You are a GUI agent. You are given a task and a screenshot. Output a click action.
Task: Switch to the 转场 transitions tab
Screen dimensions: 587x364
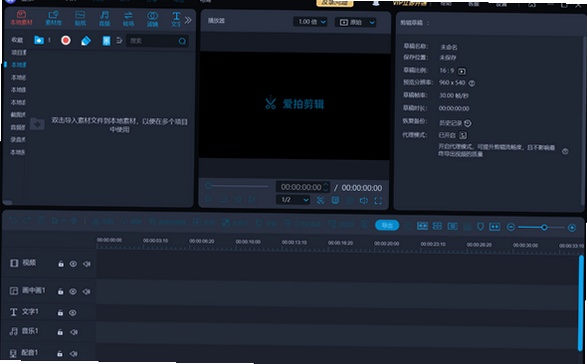pos(128,18)
